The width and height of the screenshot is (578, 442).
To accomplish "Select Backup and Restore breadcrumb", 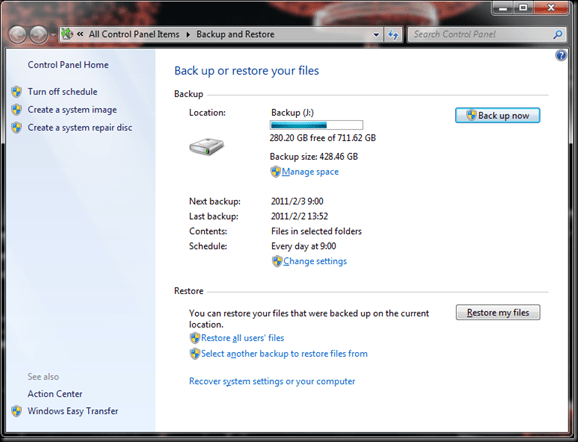I will coord(235,34).
